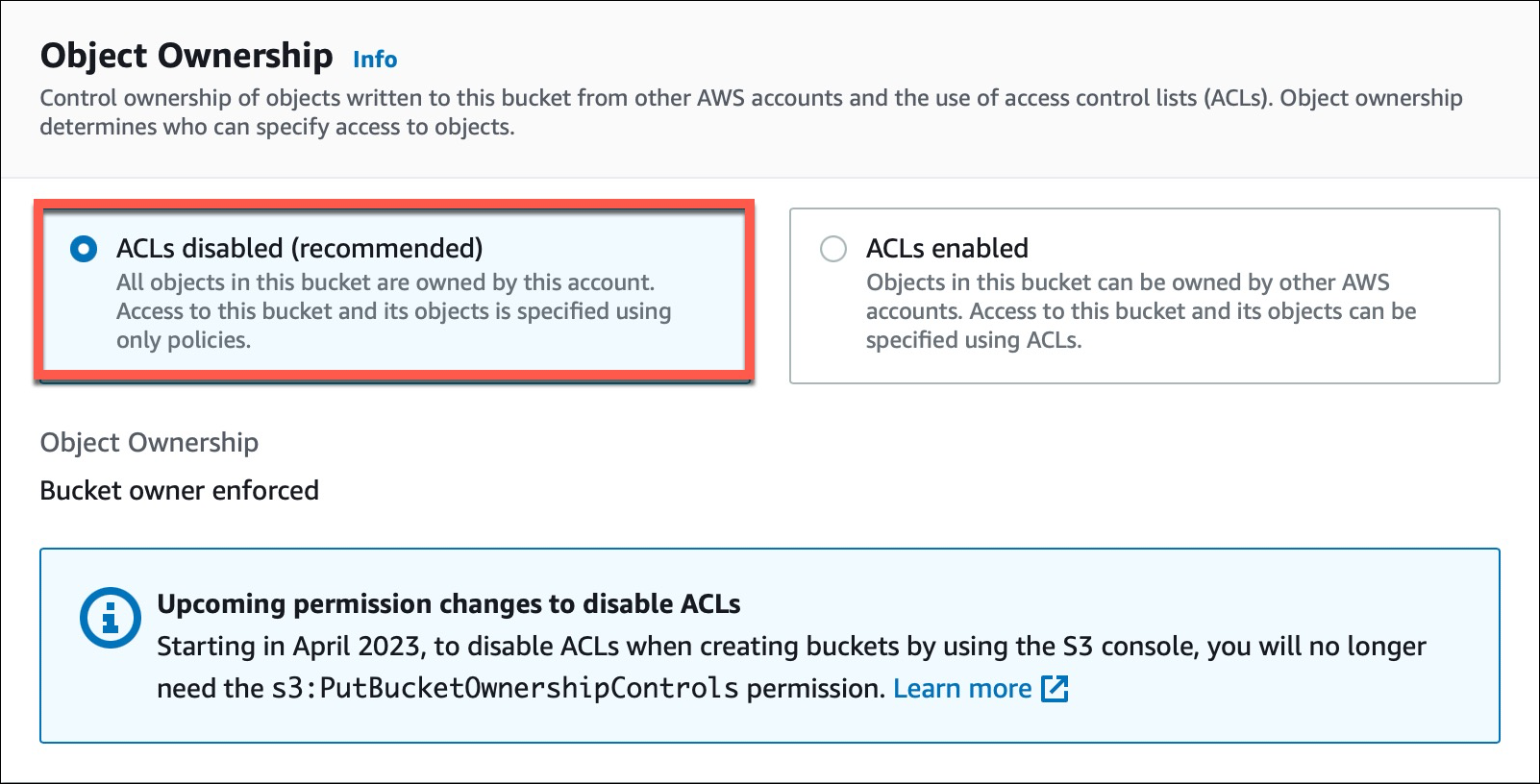Click the ACLs enabled title text
The width and height of the screenshot is (1540, 784).
point(947,249)
